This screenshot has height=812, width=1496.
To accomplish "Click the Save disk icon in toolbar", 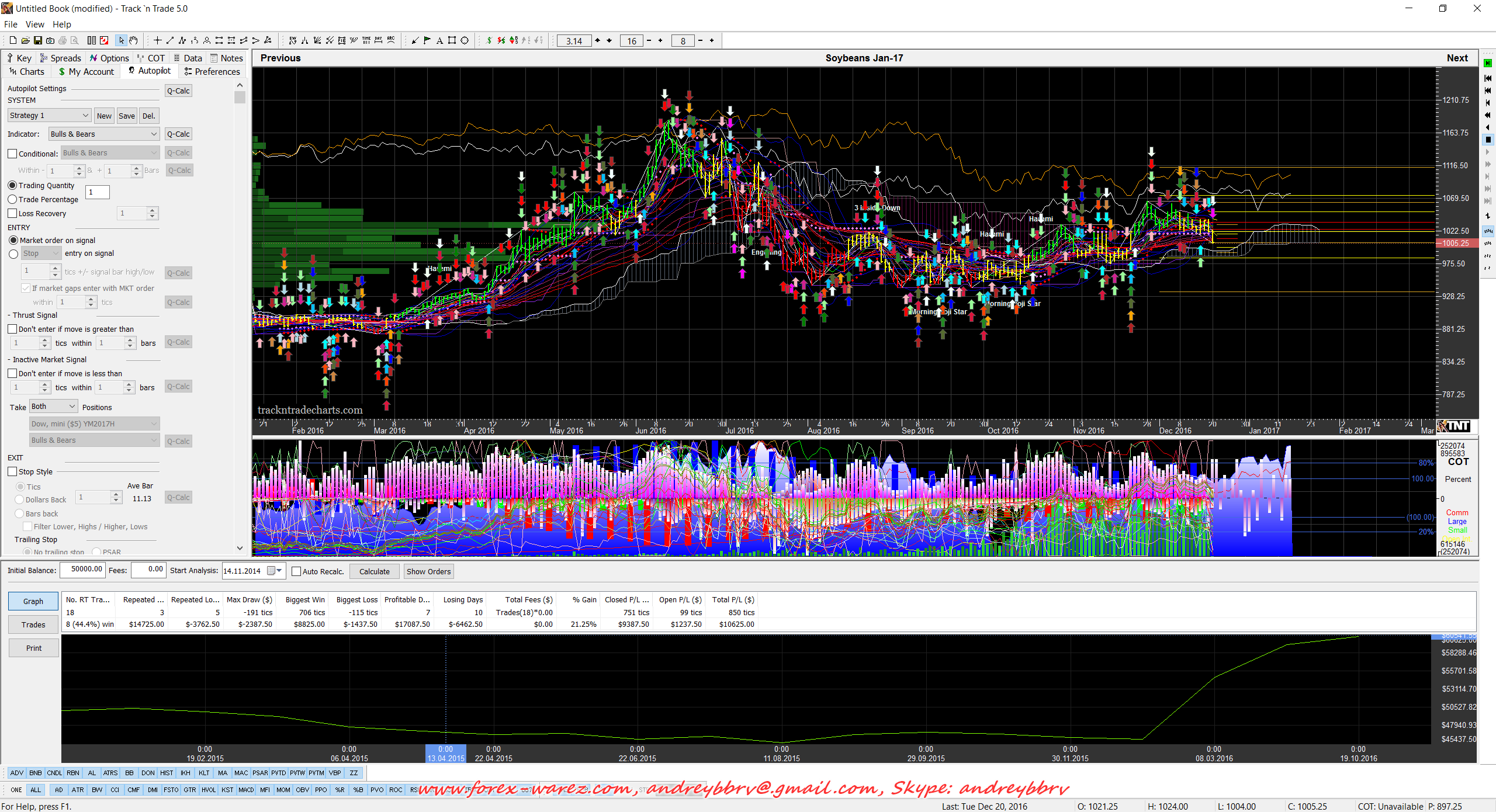I will click(x=38, y=40).
